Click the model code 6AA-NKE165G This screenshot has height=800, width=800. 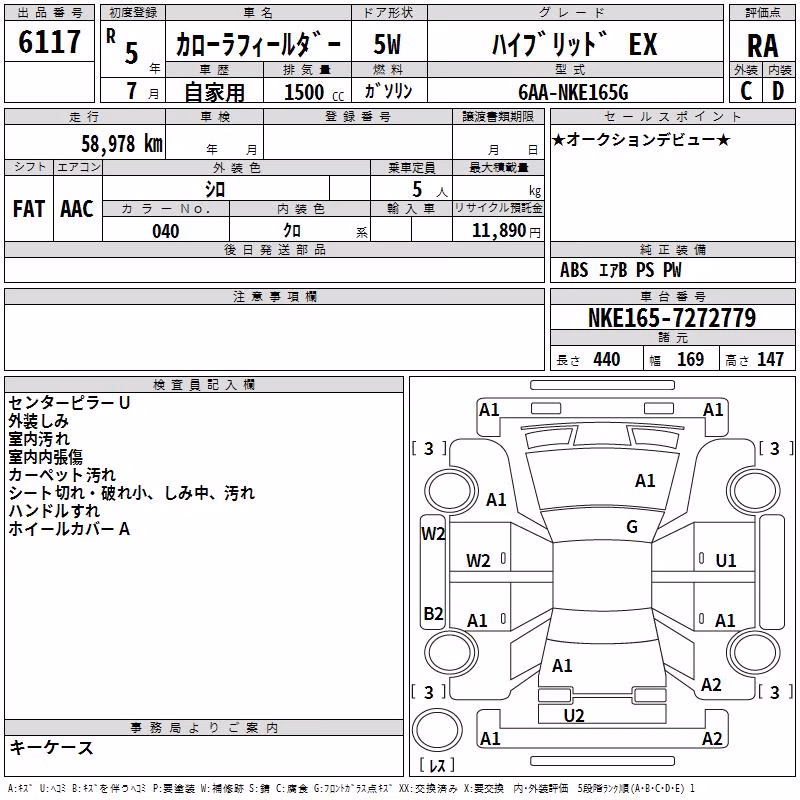click(573, 92)
